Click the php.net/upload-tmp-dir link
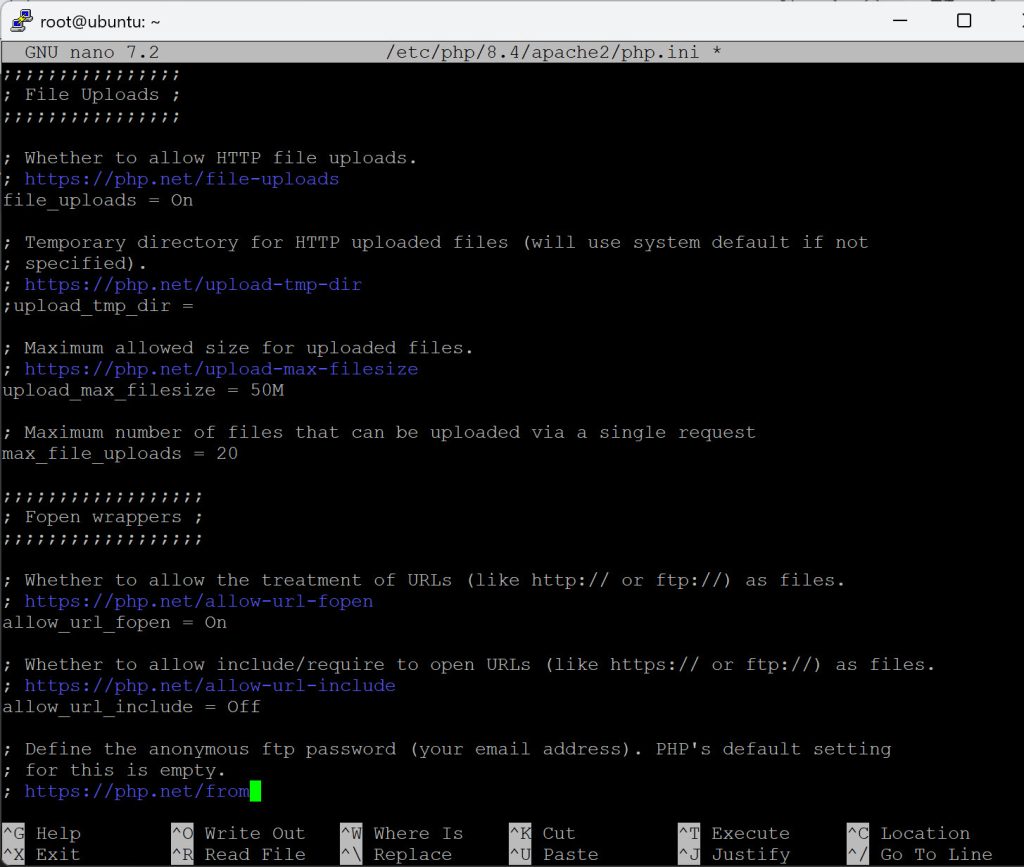Screen dimensions: 1024x867 (x=192, y=285)
